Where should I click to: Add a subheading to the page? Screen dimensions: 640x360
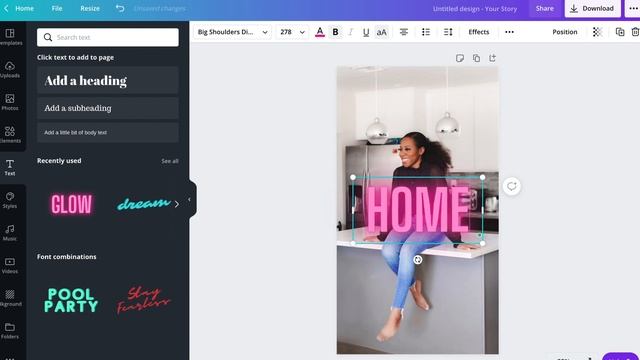[108, 108]
